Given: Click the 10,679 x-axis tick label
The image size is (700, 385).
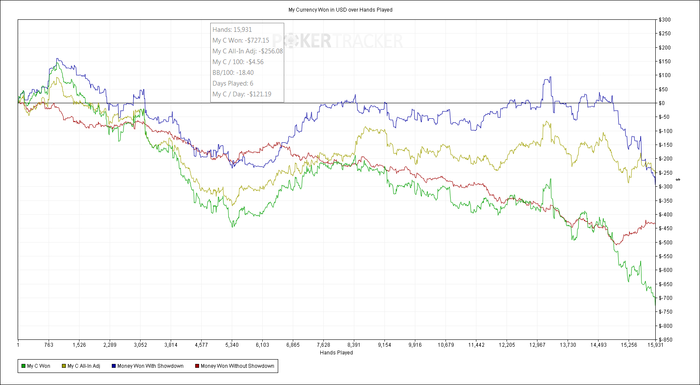Looking at the screenshot, I should pos(446,345).
